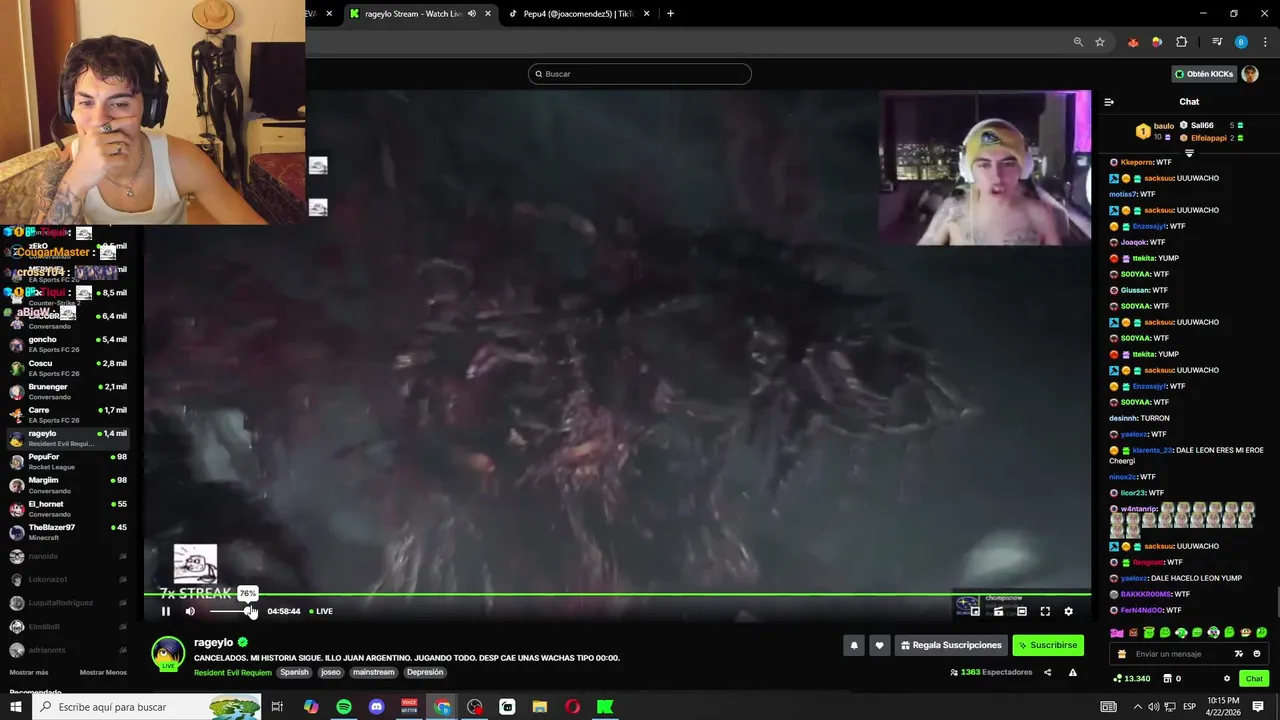Click the notification bell for rageylo
Image resolution: width=1280 pixels, height=720 pixels.
pos(854,645)
